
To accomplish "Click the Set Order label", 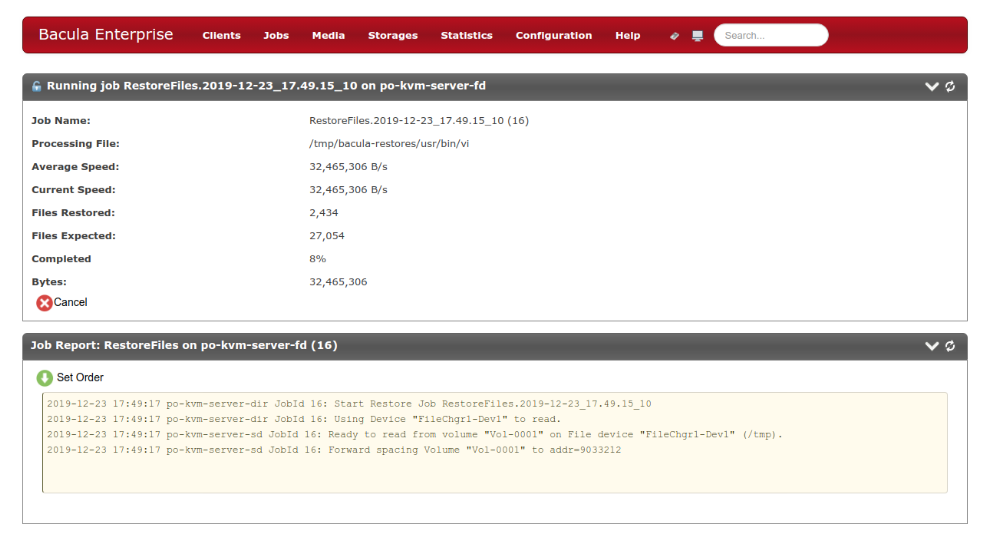I will point(80,378).
